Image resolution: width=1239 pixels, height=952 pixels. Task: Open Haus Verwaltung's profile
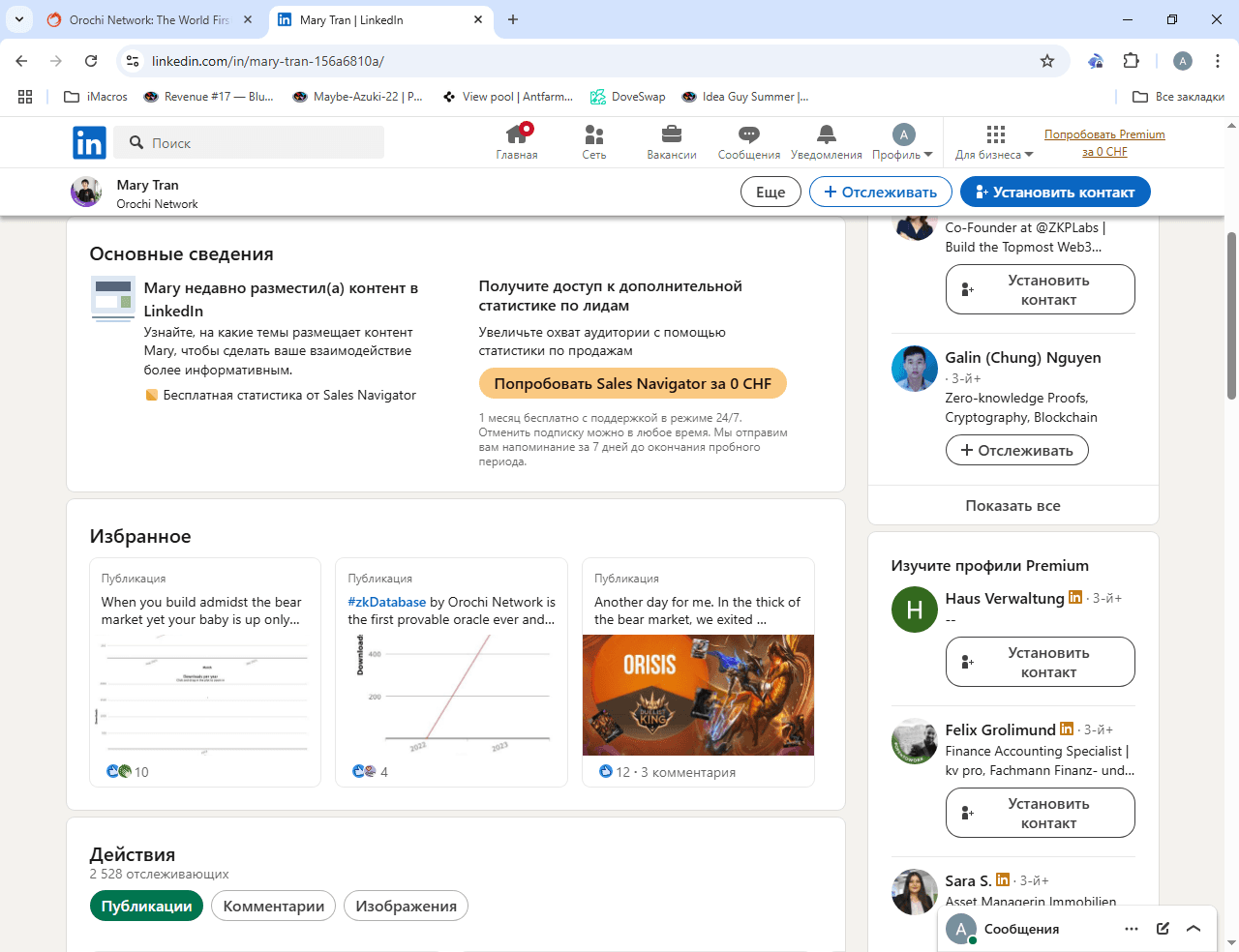(1005, 598)
